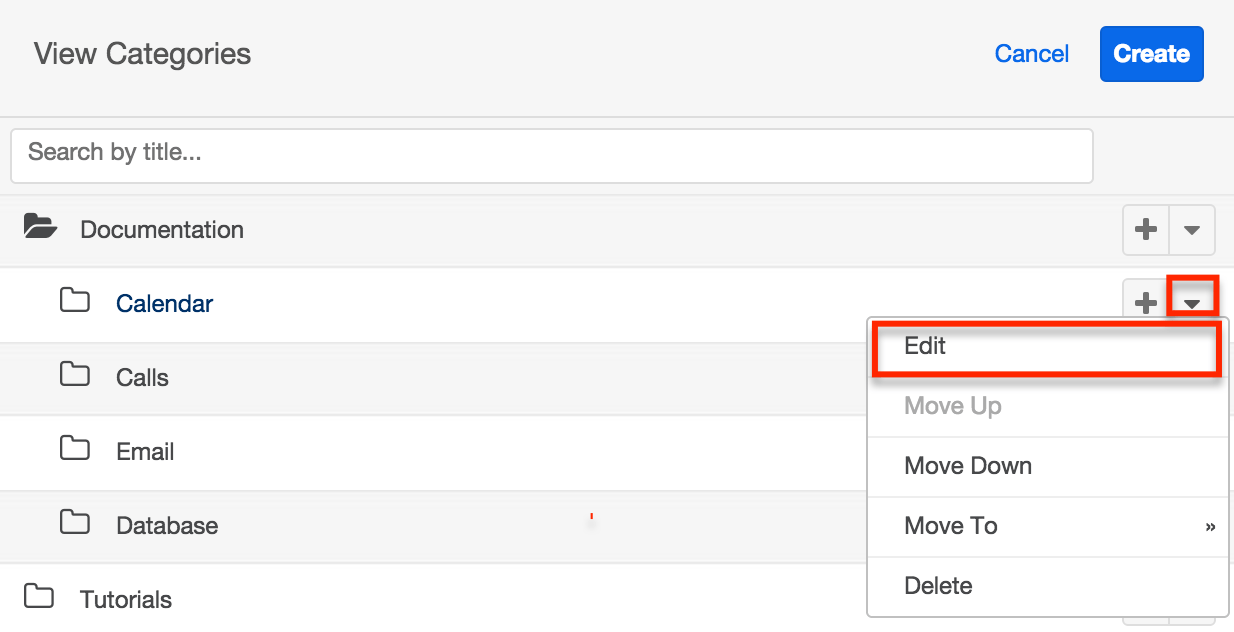The image size is (1234, 632).
Task: Select the Tutorials category row
Action: [x=126, y=598]
